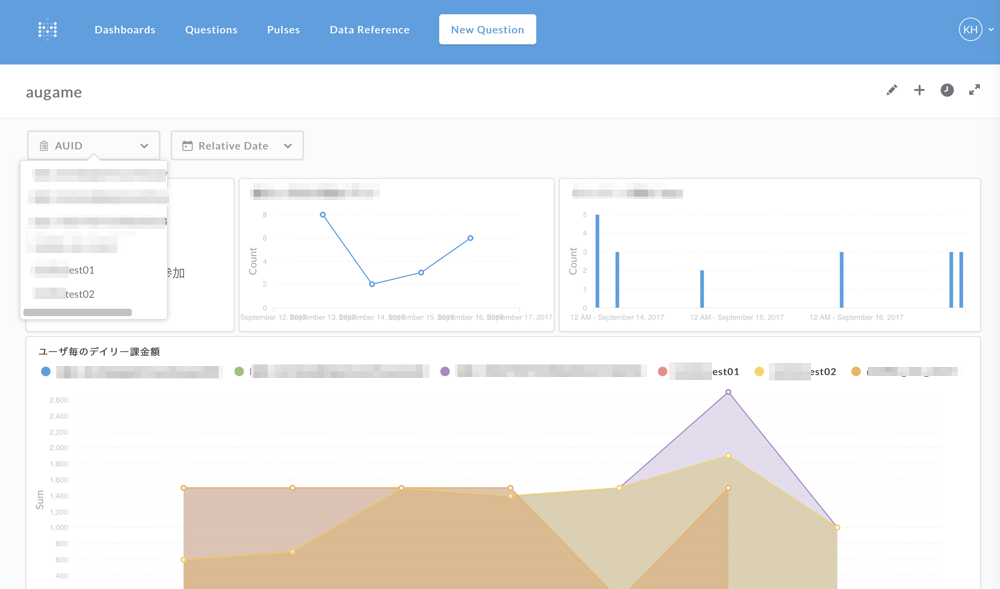Open the Pulses navigation item
Screen dimensions: 1000x589
pyautogui.click(x=283, y=29)
